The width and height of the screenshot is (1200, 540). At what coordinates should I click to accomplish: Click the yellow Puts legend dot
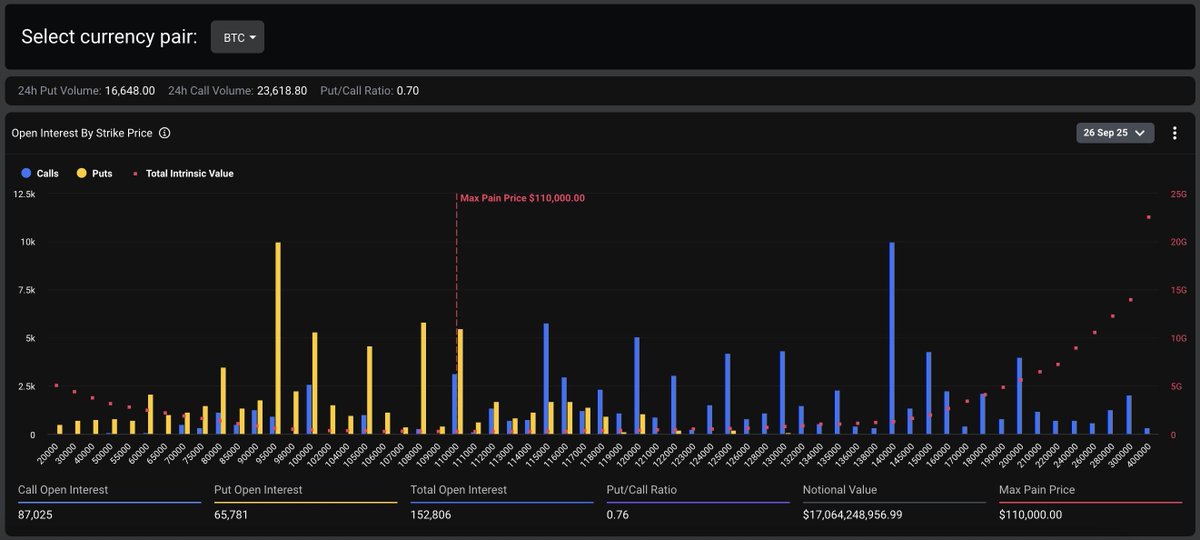(81, 173)
